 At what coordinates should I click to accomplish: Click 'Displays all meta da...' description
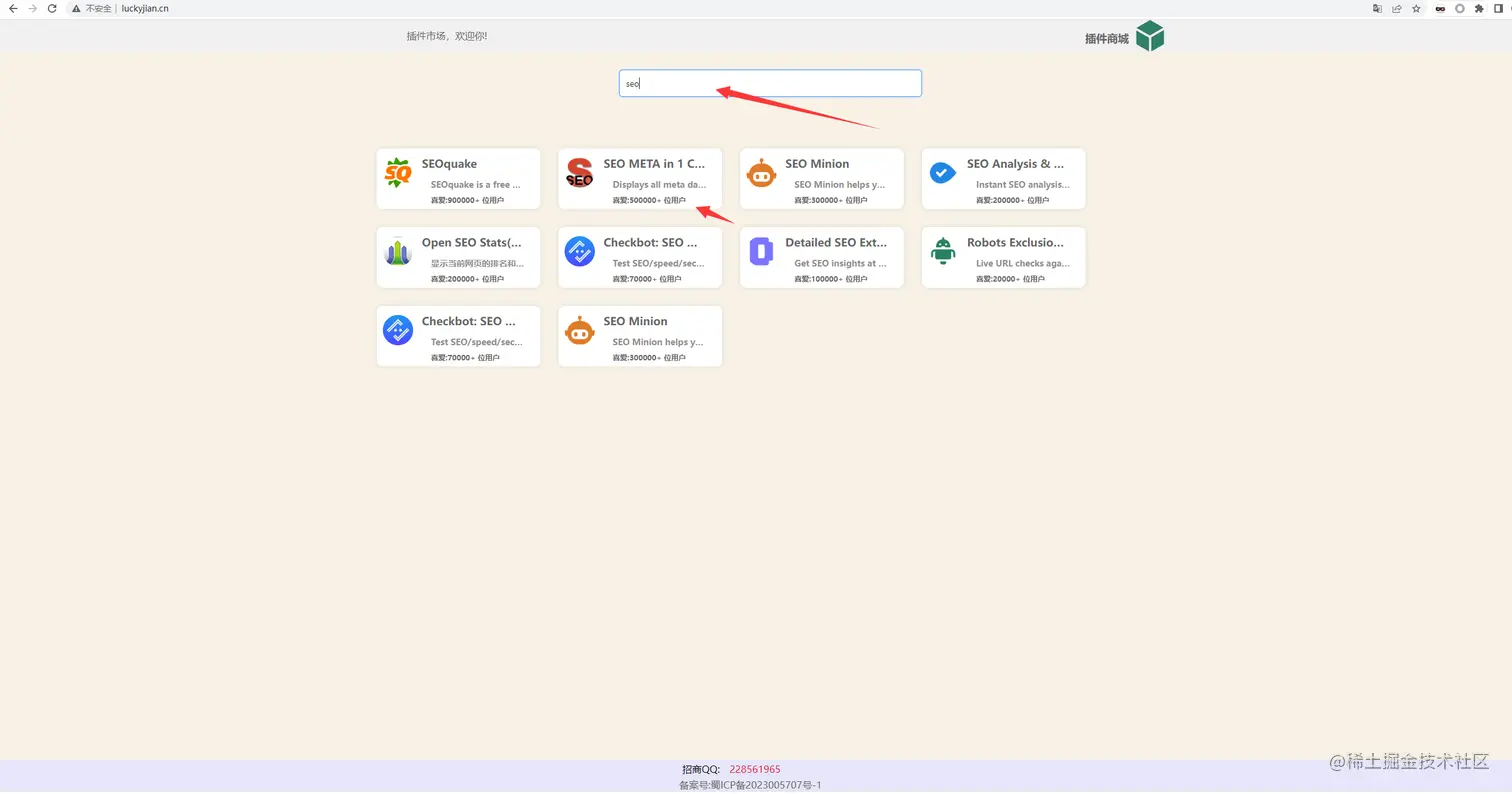660,185
